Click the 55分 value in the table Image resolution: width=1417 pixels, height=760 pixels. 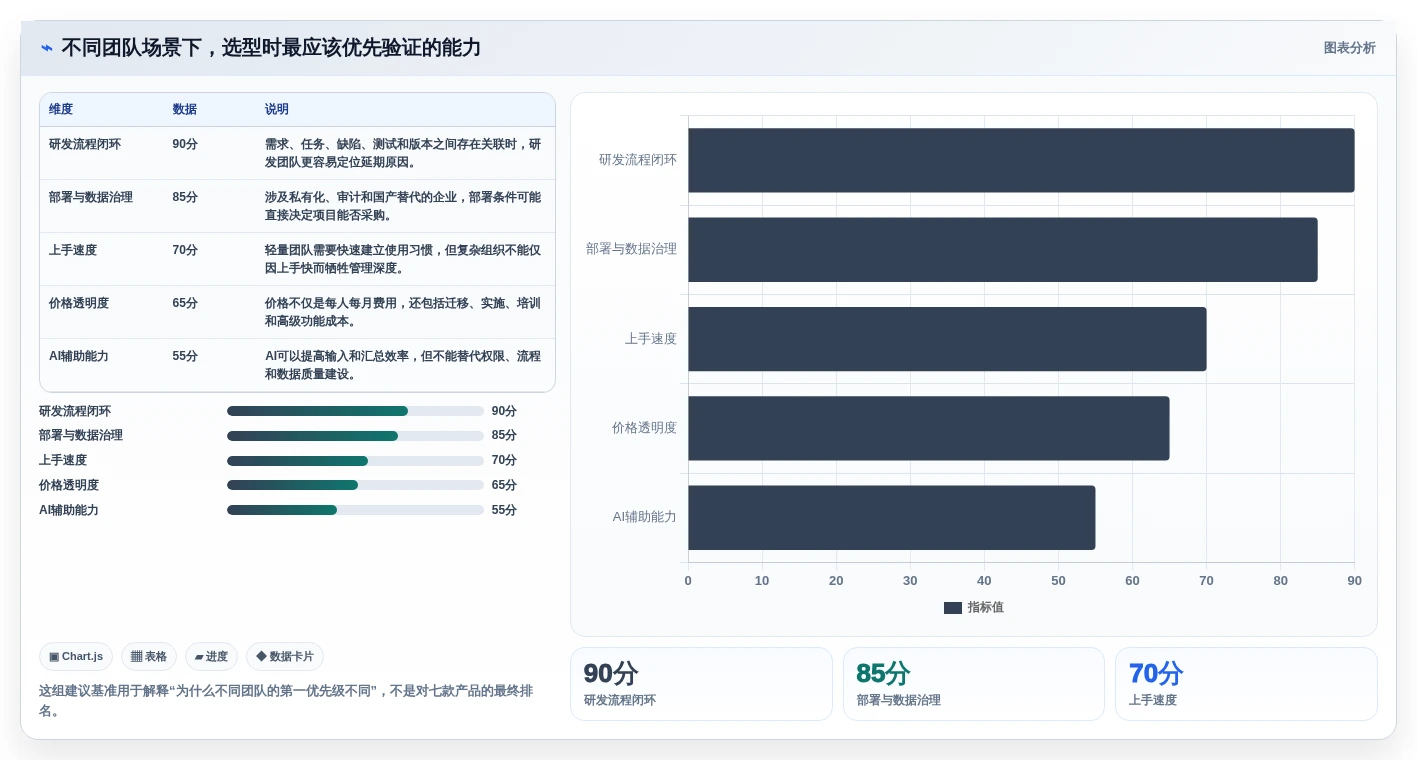185,356
